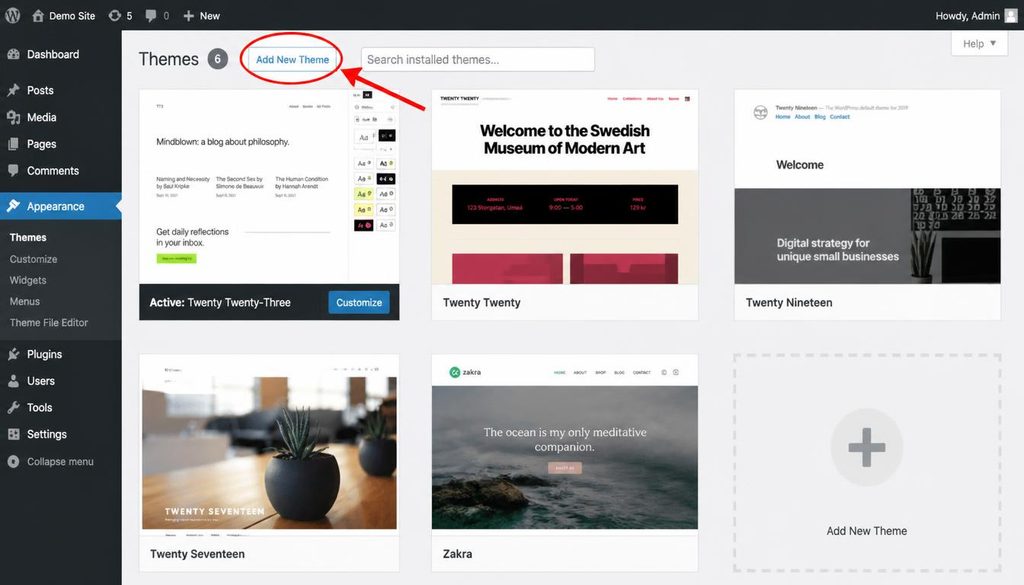Open Comments in the sidebar menu

pos(53,170)
